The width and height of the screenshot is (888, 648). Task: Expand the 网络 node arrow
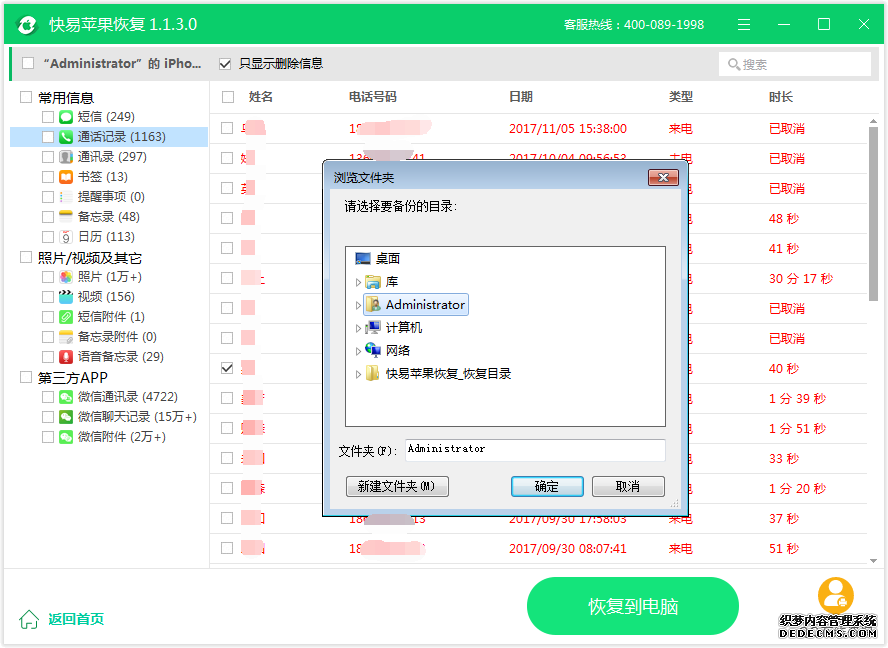pyautogui.click(x=358, y=351)
